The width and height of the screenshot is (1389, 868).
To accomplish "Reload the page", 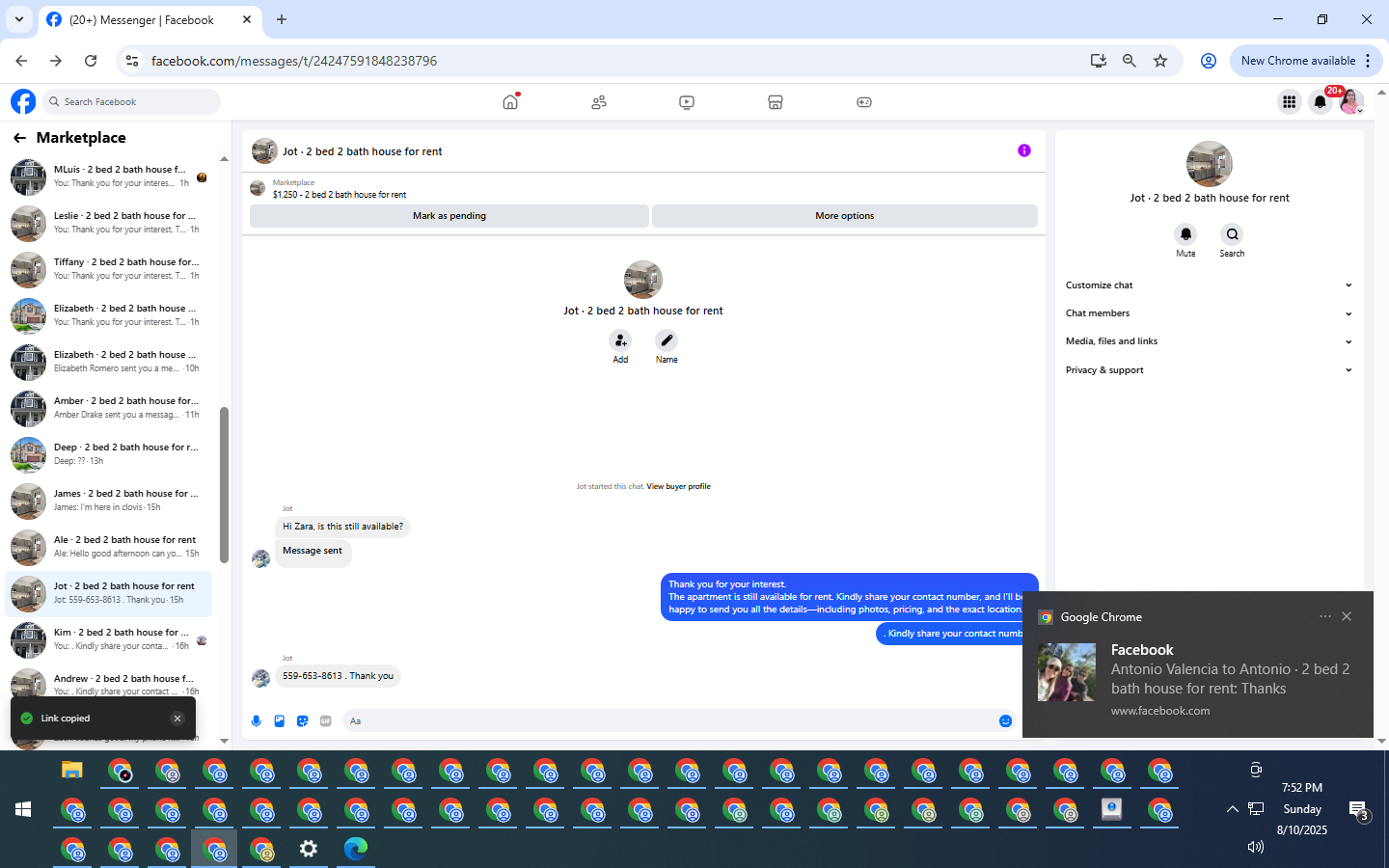I will 91,61.
